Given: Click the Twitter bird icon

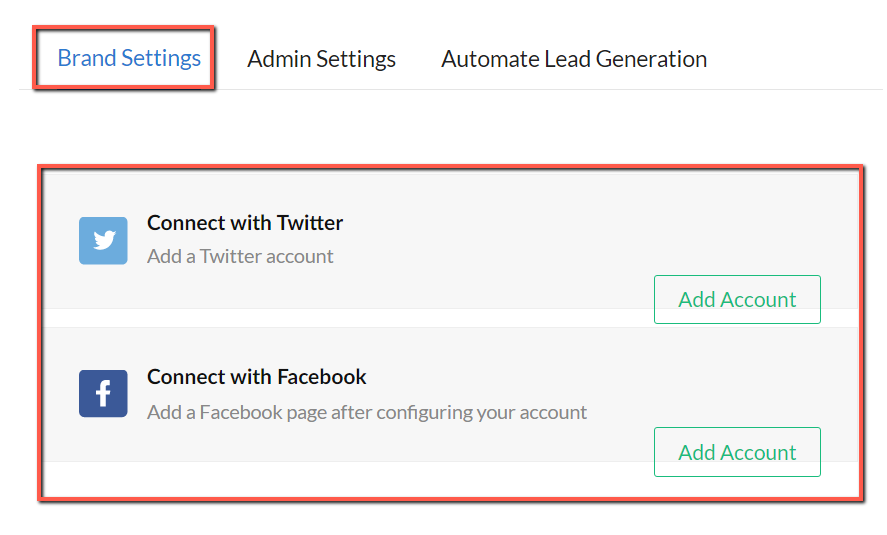Looking at the screenshot, I should point(103,241).
